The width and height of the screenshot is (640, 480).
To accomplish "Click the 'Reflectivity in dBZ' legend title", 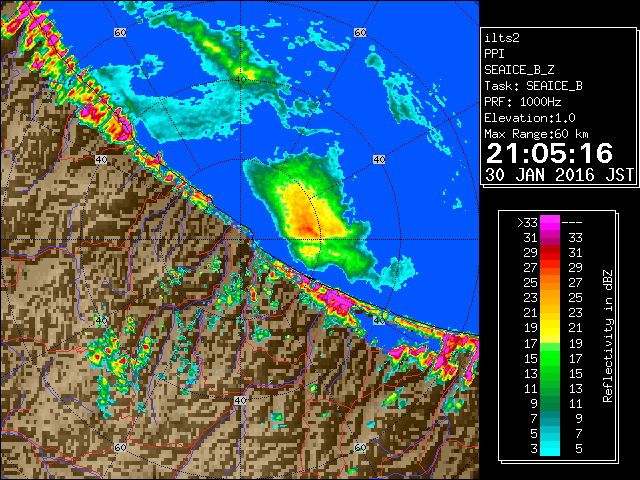I will pyautogui.click(x=608, y=336).
